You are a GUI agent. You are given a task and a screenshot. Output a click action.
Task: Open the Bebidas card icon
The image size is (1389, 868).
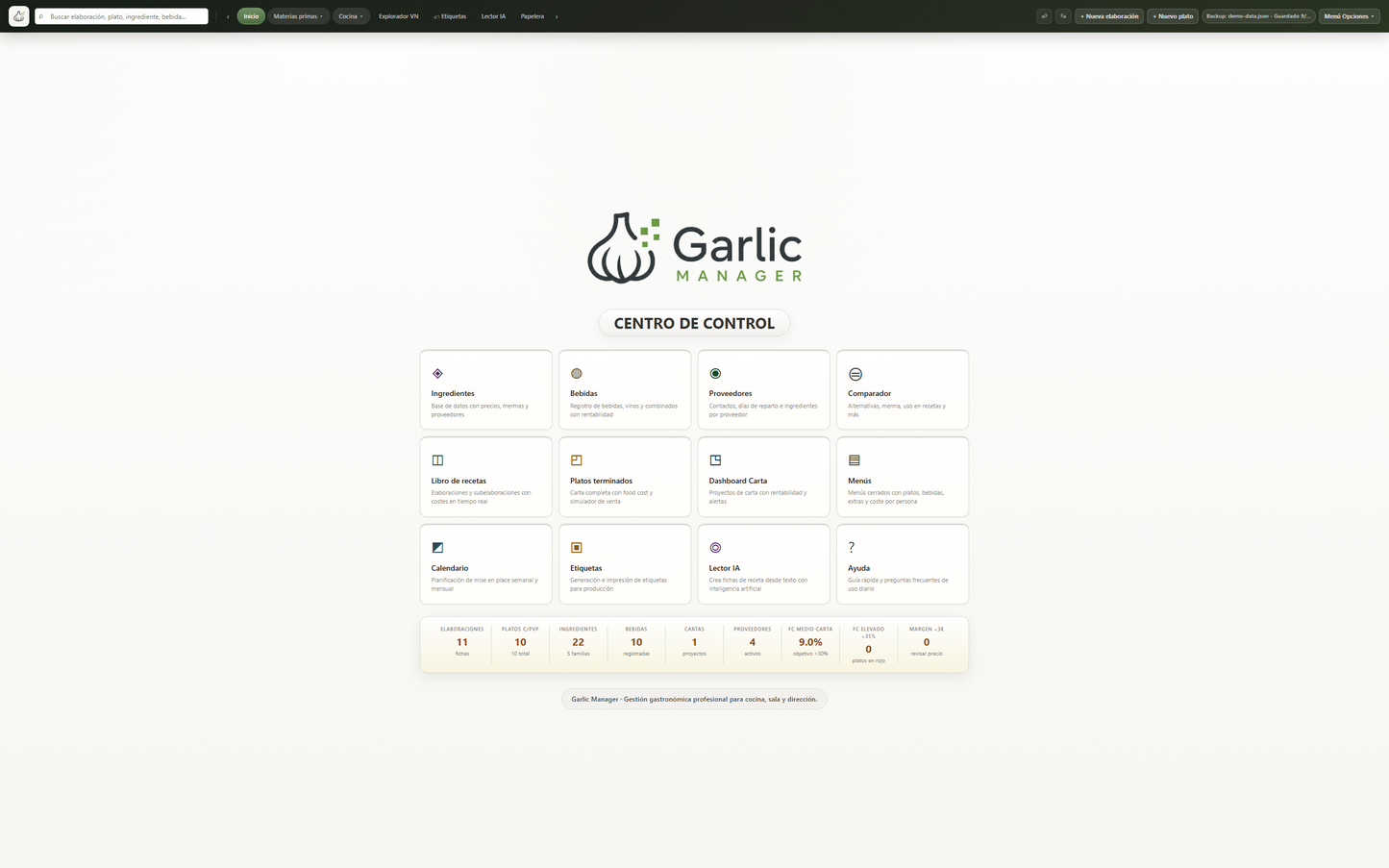coord(577,374)
